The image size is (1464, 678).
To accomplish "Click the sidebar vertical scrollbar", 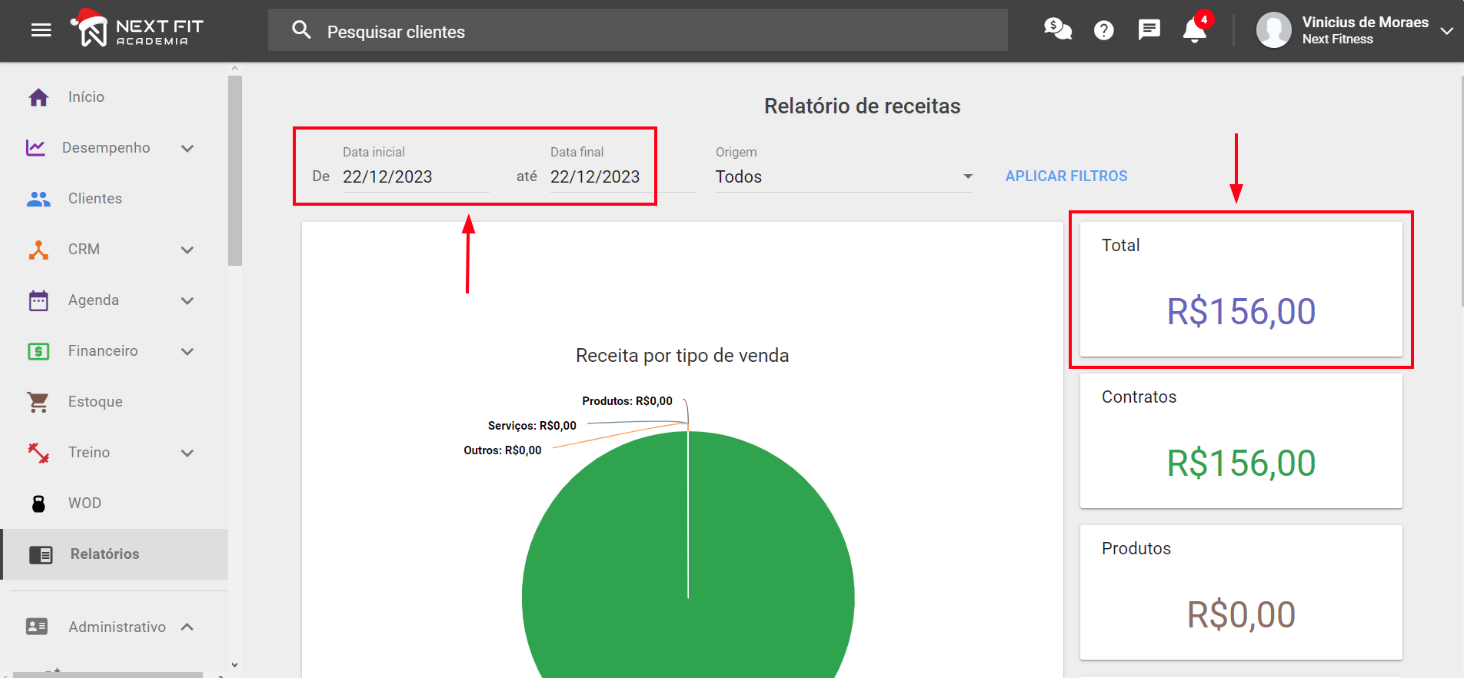I will coord(234,170).
